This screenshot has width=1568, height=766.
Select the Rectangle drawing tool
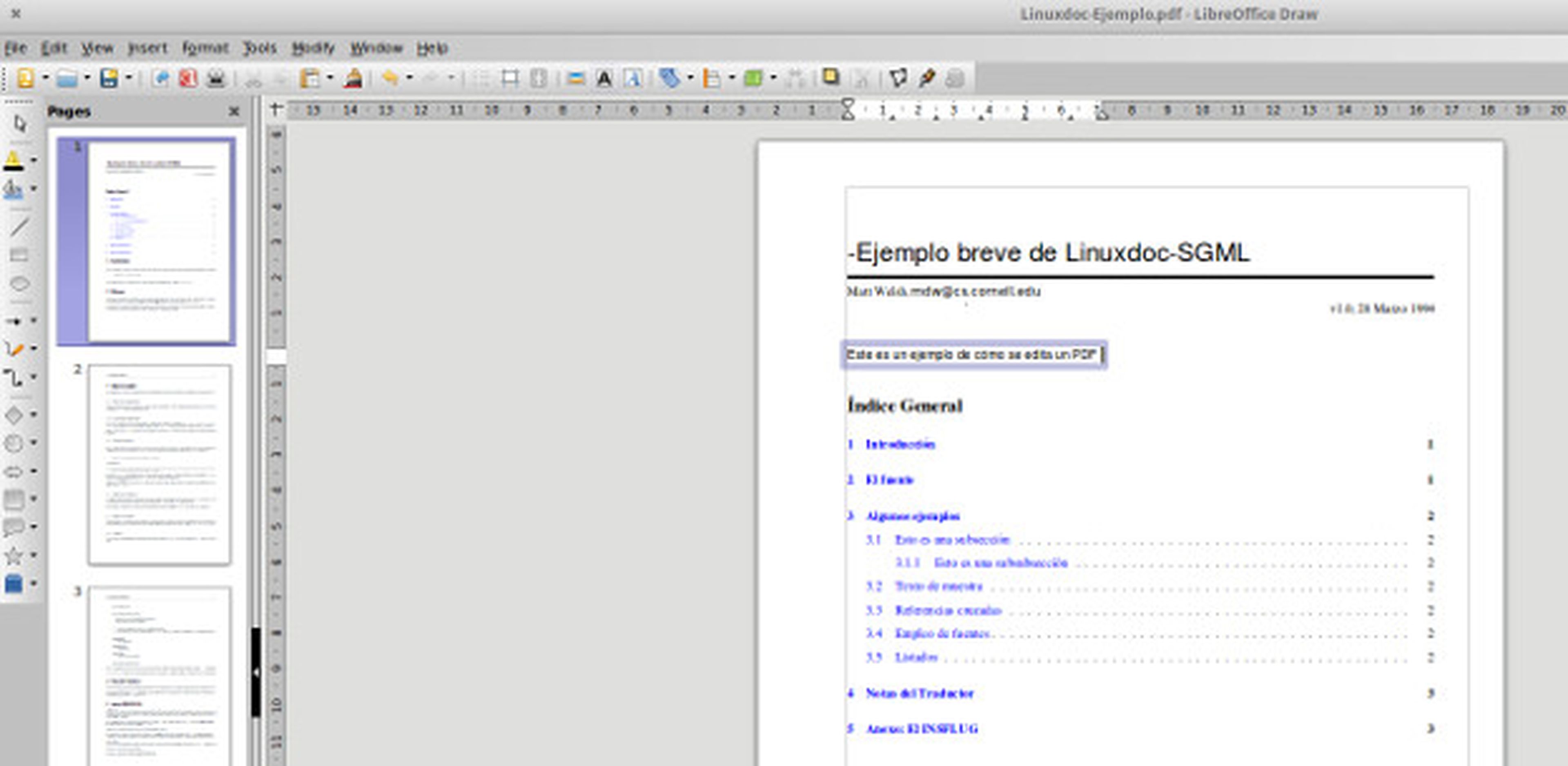(20, 255)
